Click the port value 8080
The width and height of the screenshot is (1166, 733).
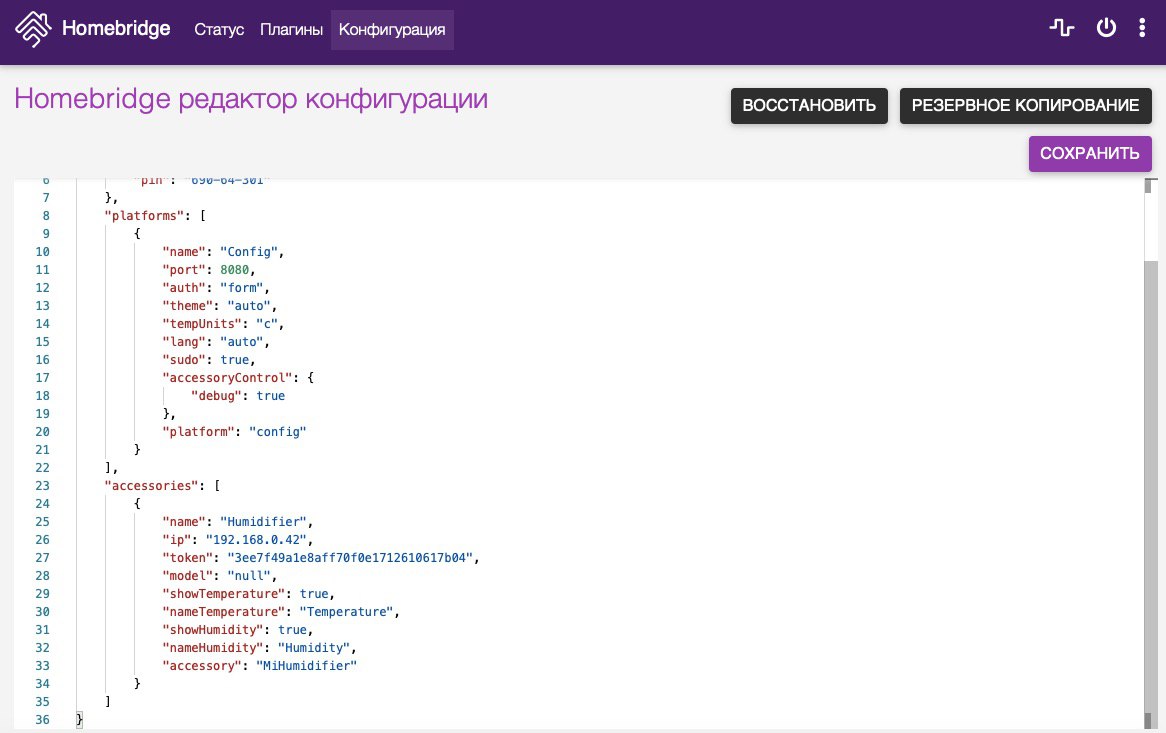[234, 270]
